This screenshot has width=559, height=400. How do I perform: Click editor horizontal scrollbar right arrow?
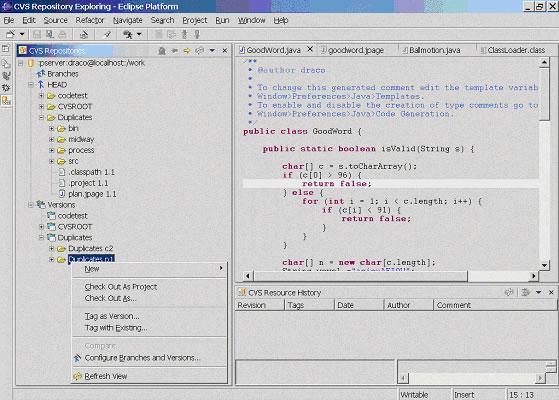tap(533, 276)
